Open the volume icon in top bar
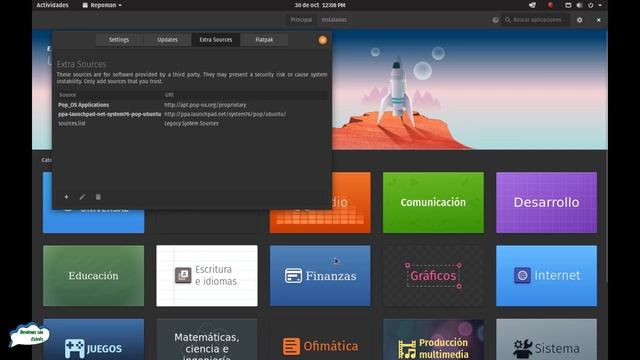The height and width of the screenshot is (360, 640). (579, 5)
